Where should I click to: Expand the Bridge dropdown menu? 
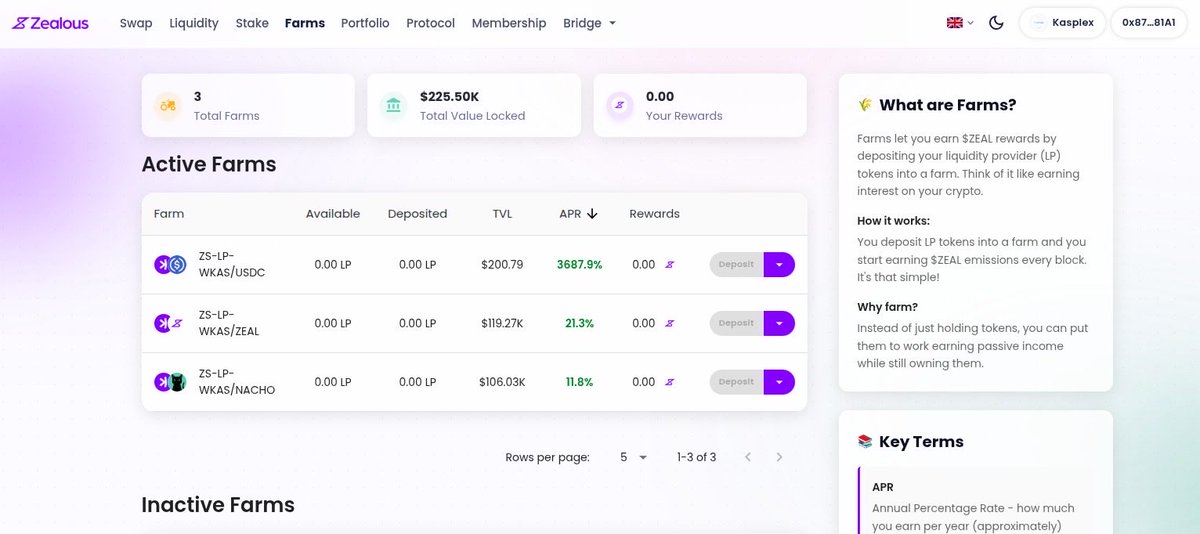click(x=589, y=23)
